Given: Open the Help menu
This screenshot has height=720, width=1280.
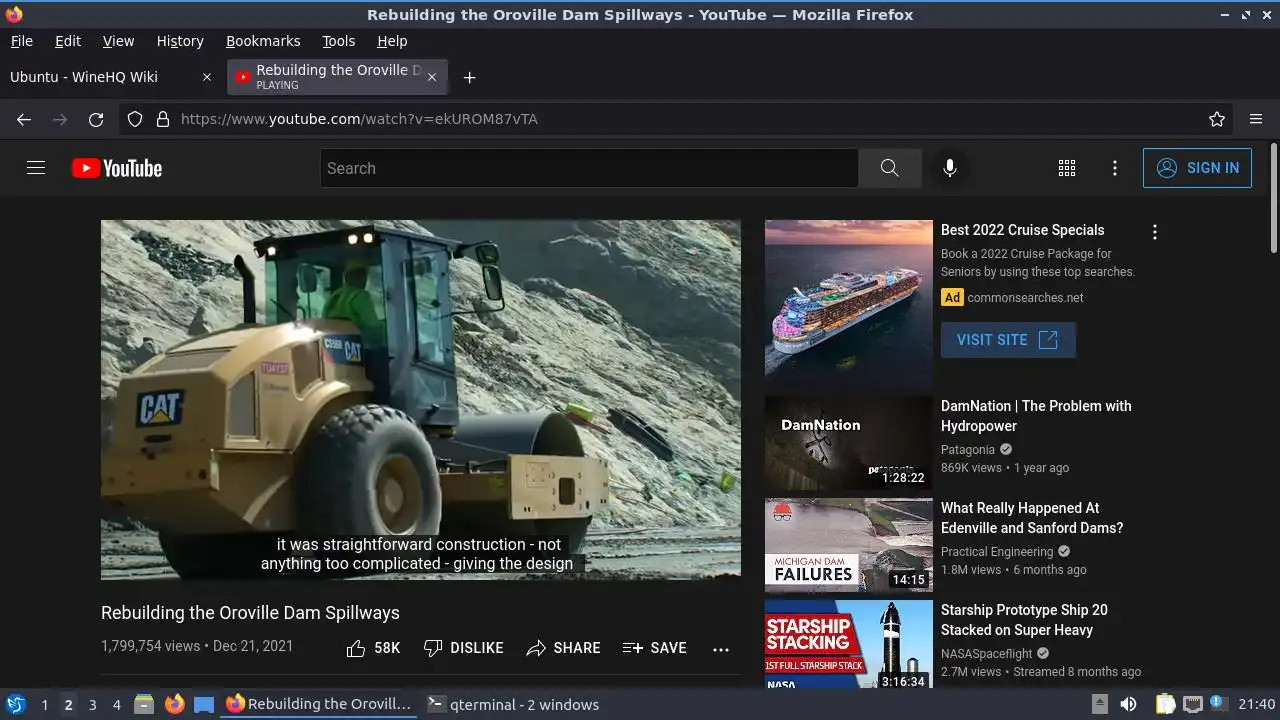Looking at the screenshot, I should (x=392, y=41).
